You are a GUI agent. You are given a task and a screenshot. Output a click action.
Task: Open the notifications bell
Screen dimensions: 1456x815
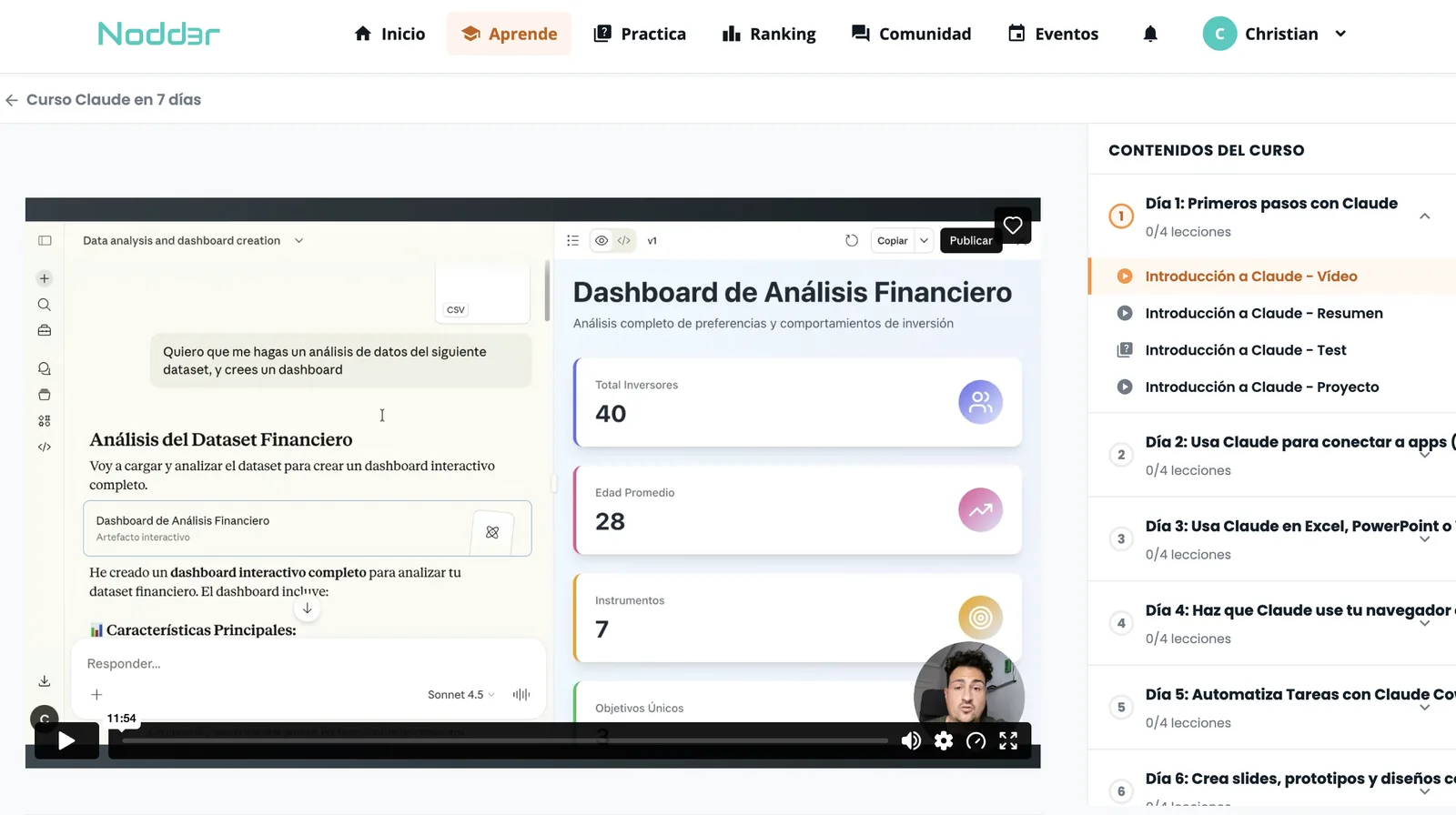[x=1150, y=34]
